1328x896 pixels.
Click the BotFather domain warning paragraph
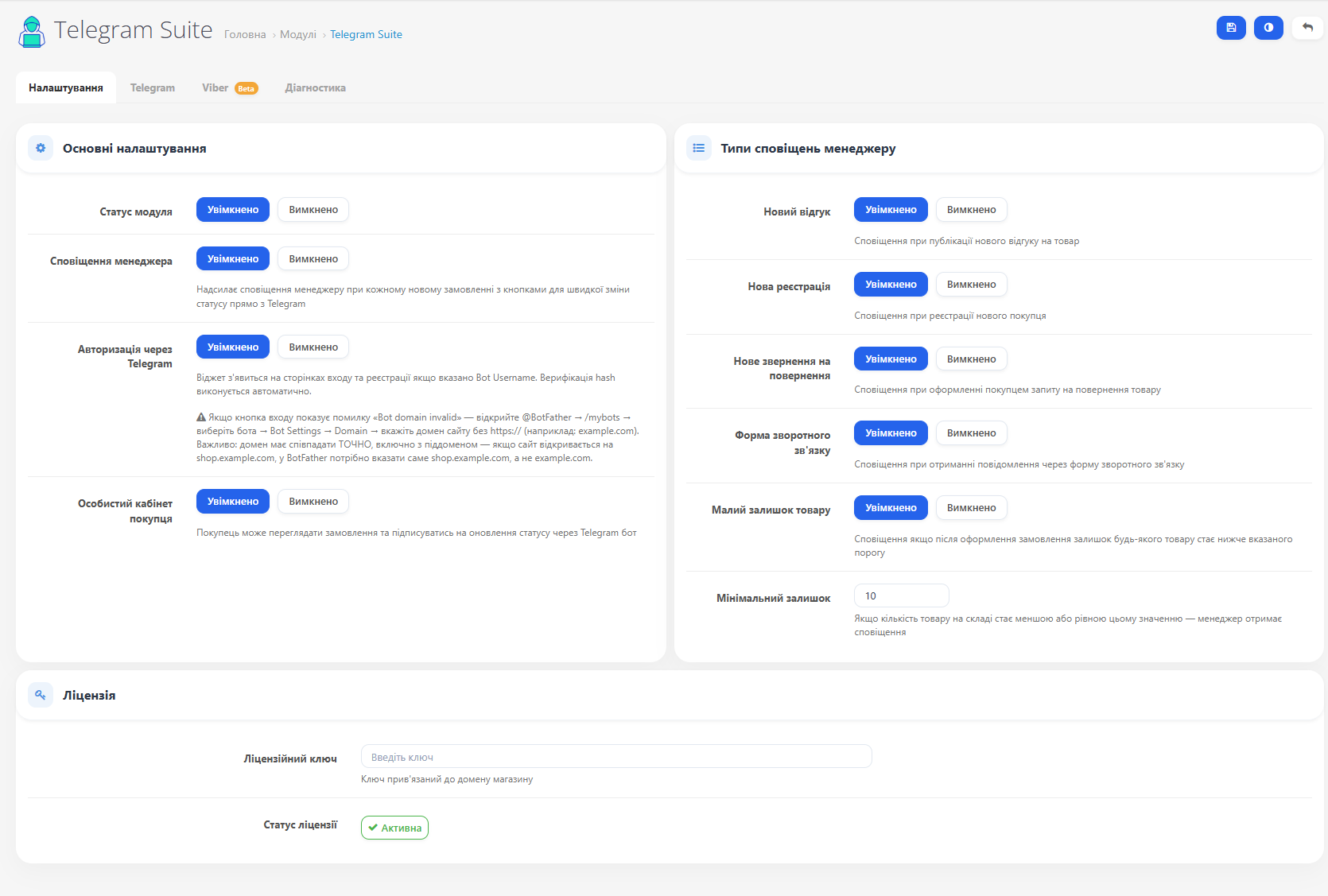[418, 437]
